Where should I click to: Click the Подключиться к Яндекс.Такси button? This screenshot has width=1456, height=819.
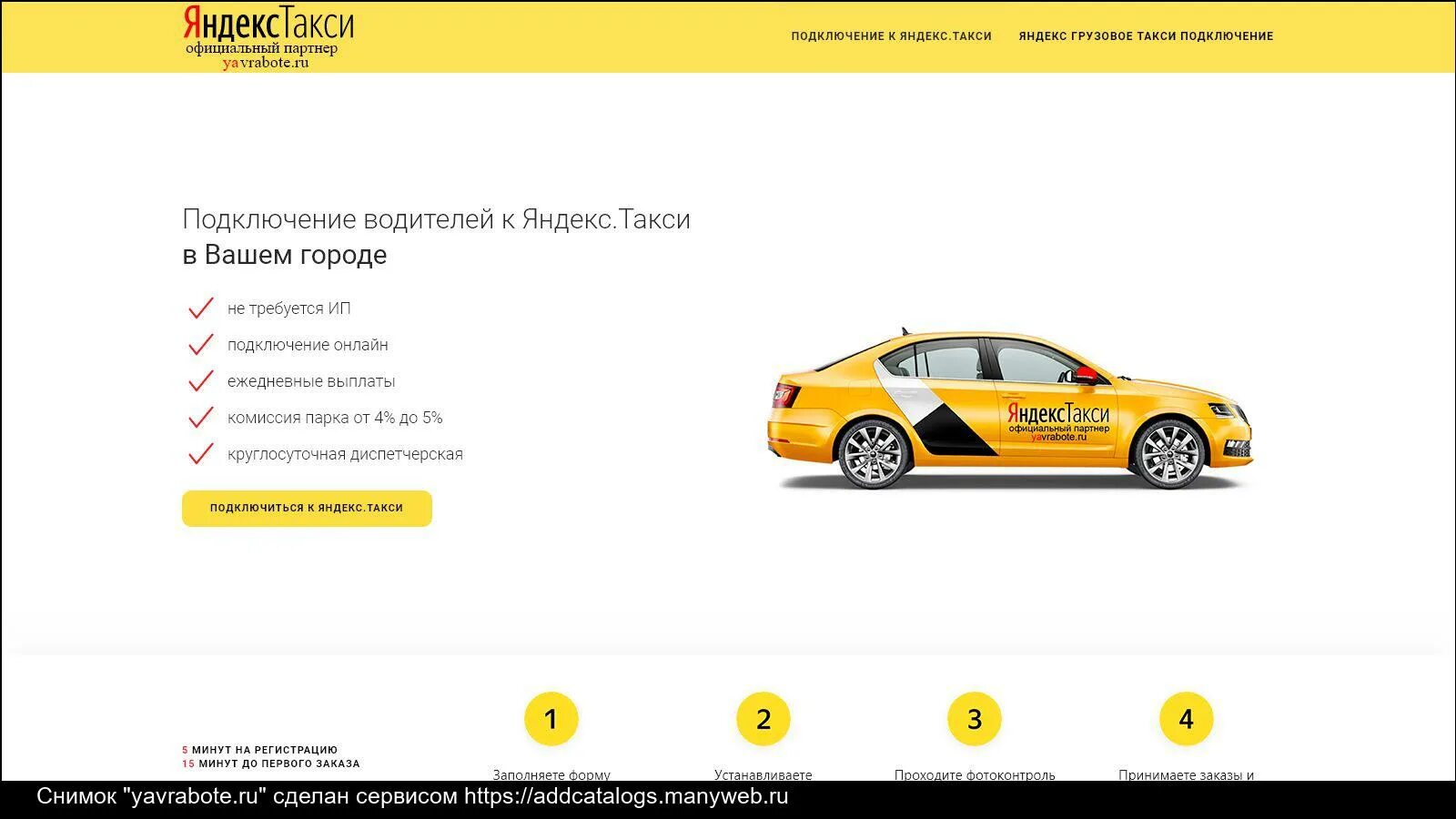307,508
